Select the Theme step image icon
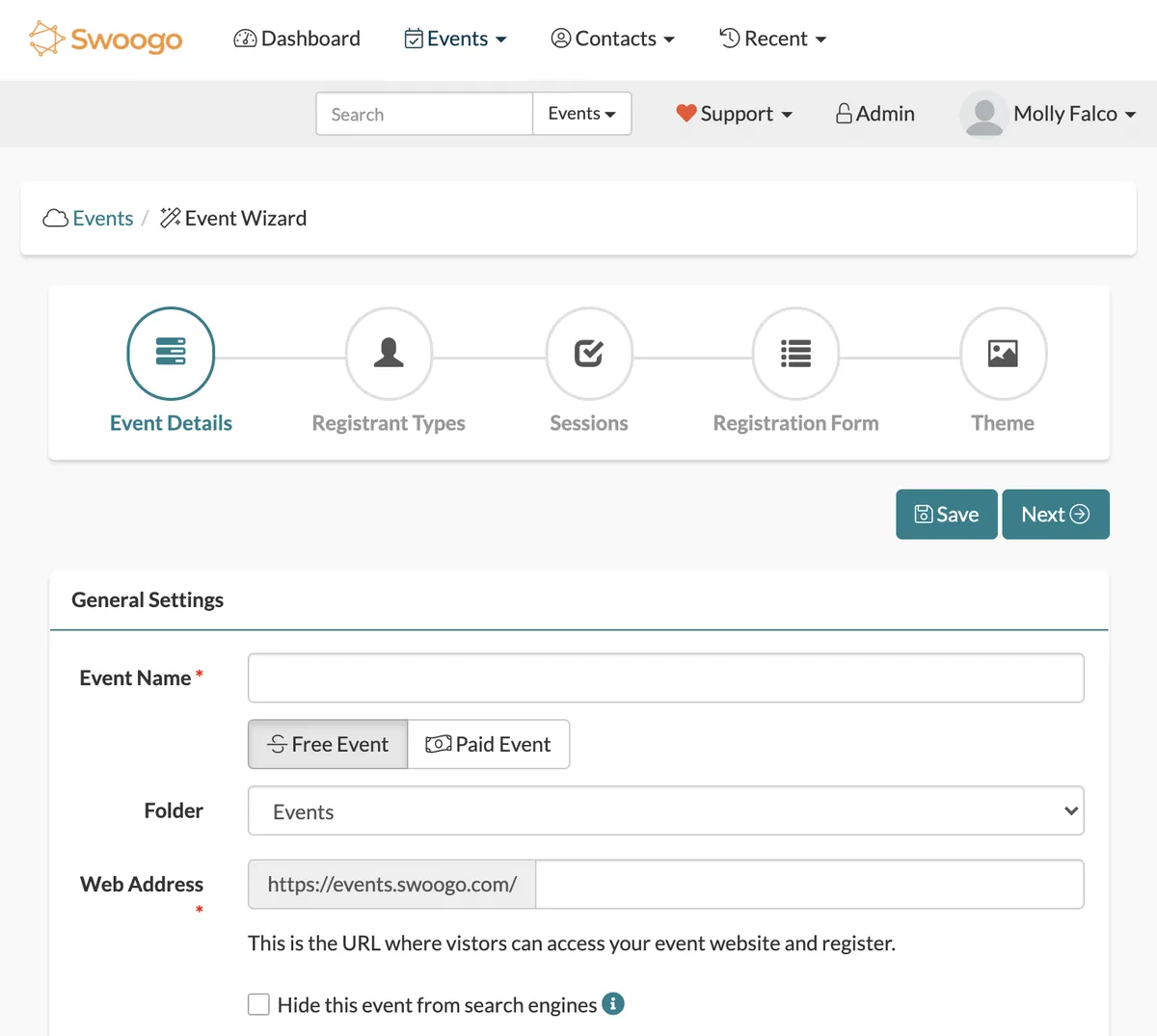Screen dimensions: 1157x1036 1003,353
